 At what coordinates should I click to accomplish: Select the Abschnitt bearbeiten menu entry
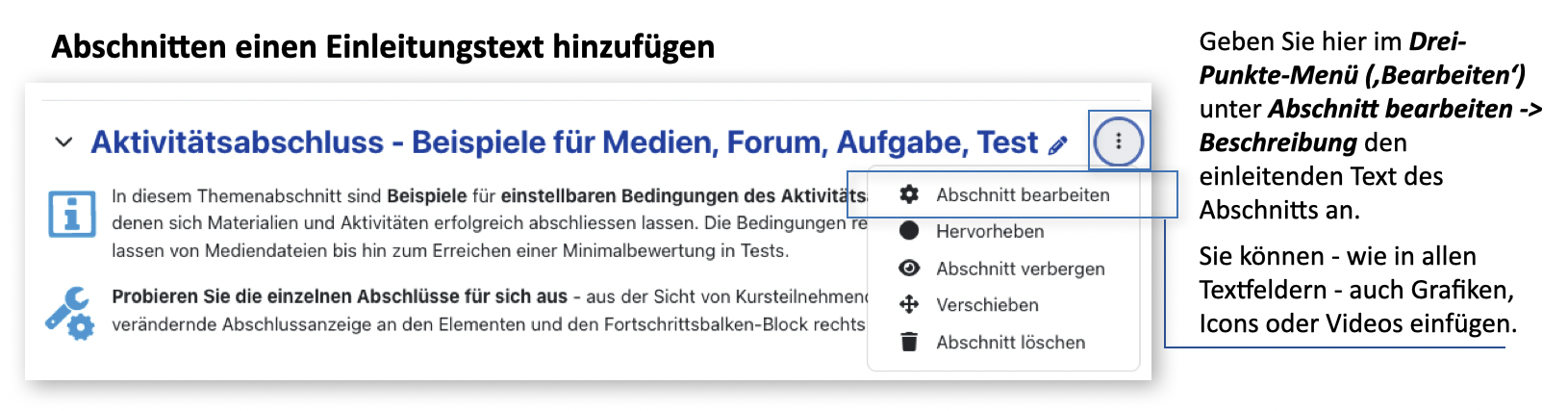(x=1023, y=194)
